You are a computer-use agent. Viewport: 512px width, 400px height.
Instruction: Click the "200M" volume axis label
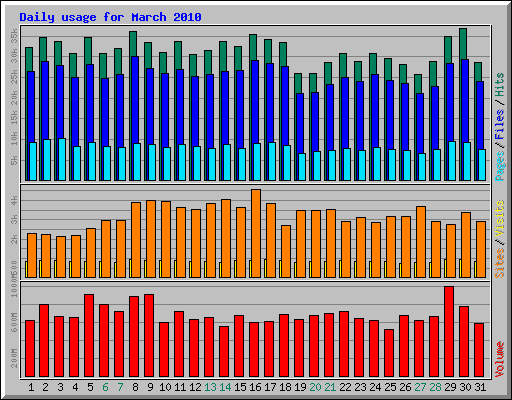pyautogui.click(x=14, y=358)
